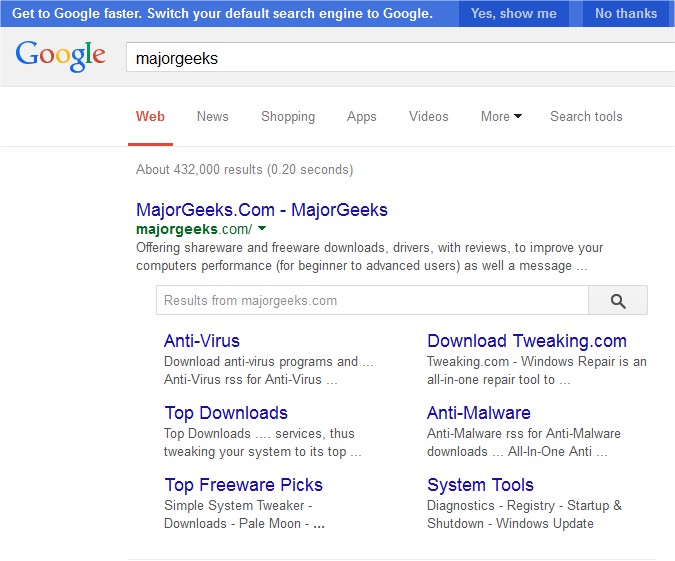Open the Top Freeware Picks link
The image size is (675, 561).
click(244, 485)
